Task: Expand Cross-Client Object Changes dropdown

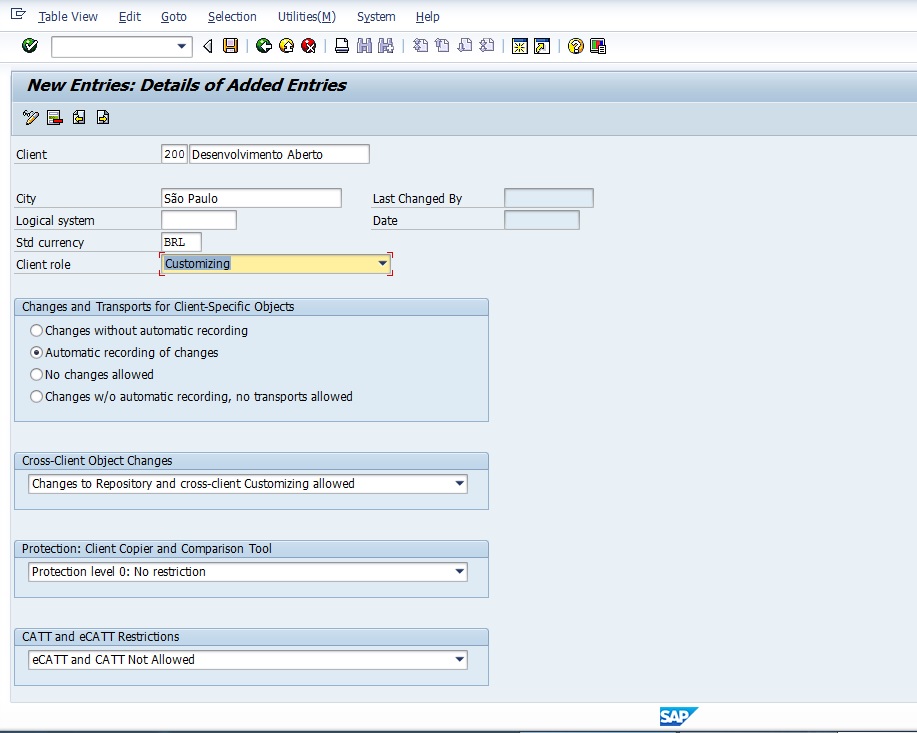Action: click(x=459, y=484)
